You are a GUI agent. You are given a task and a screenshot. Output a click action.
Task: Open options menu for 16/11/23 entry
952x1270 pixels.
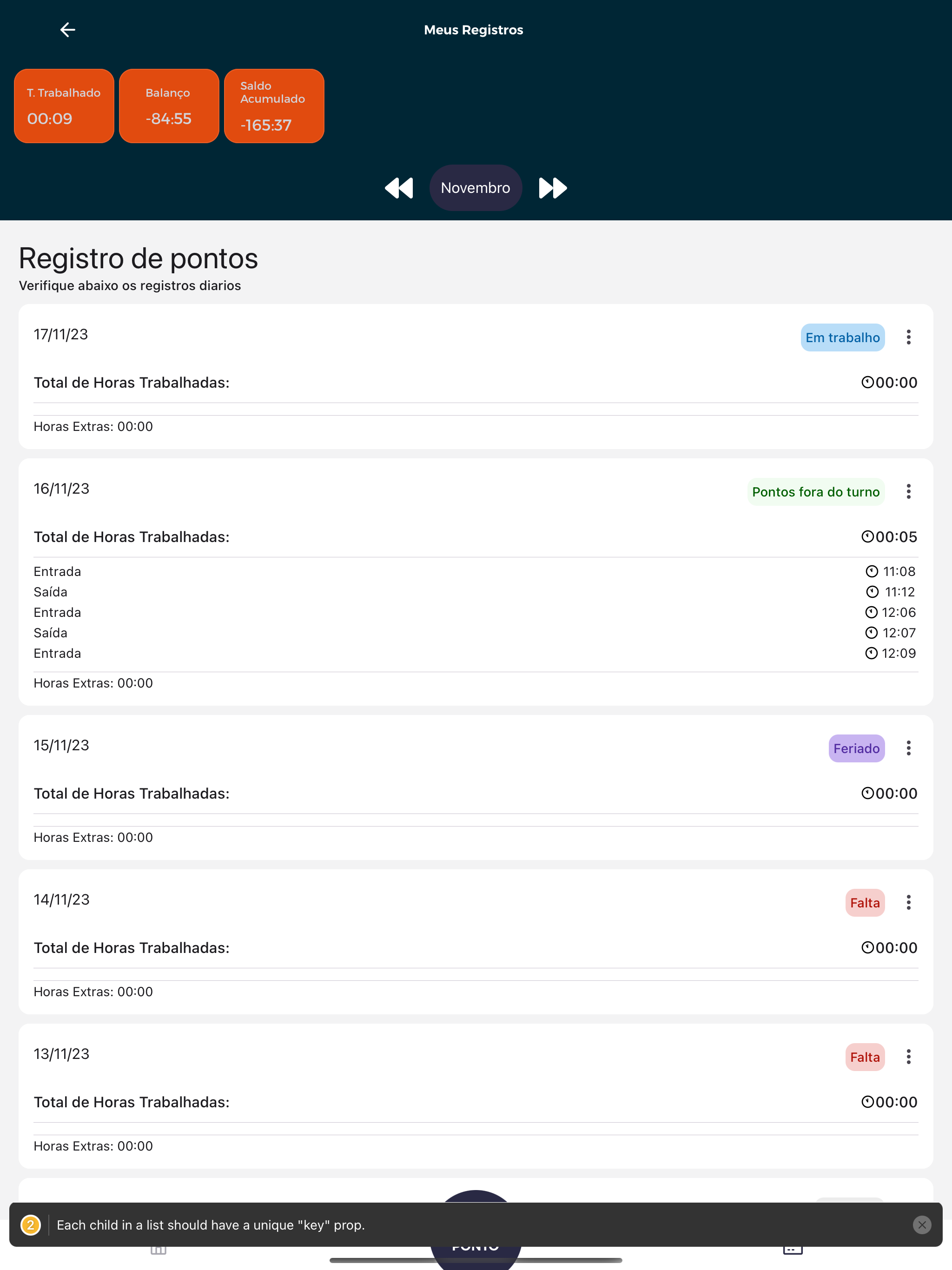click(908, 491)
